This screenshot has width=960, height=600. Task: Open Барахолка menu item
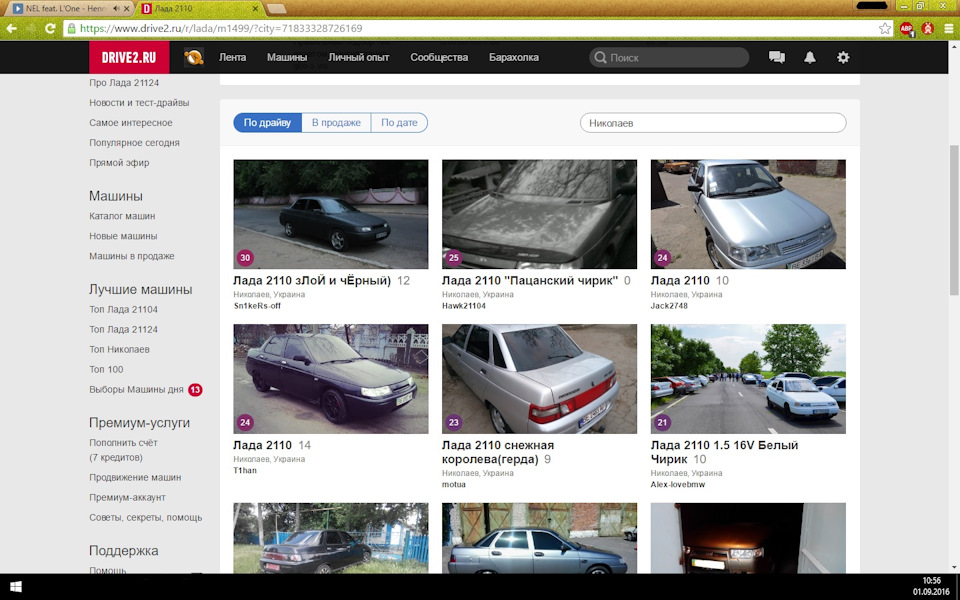(514, 58)
